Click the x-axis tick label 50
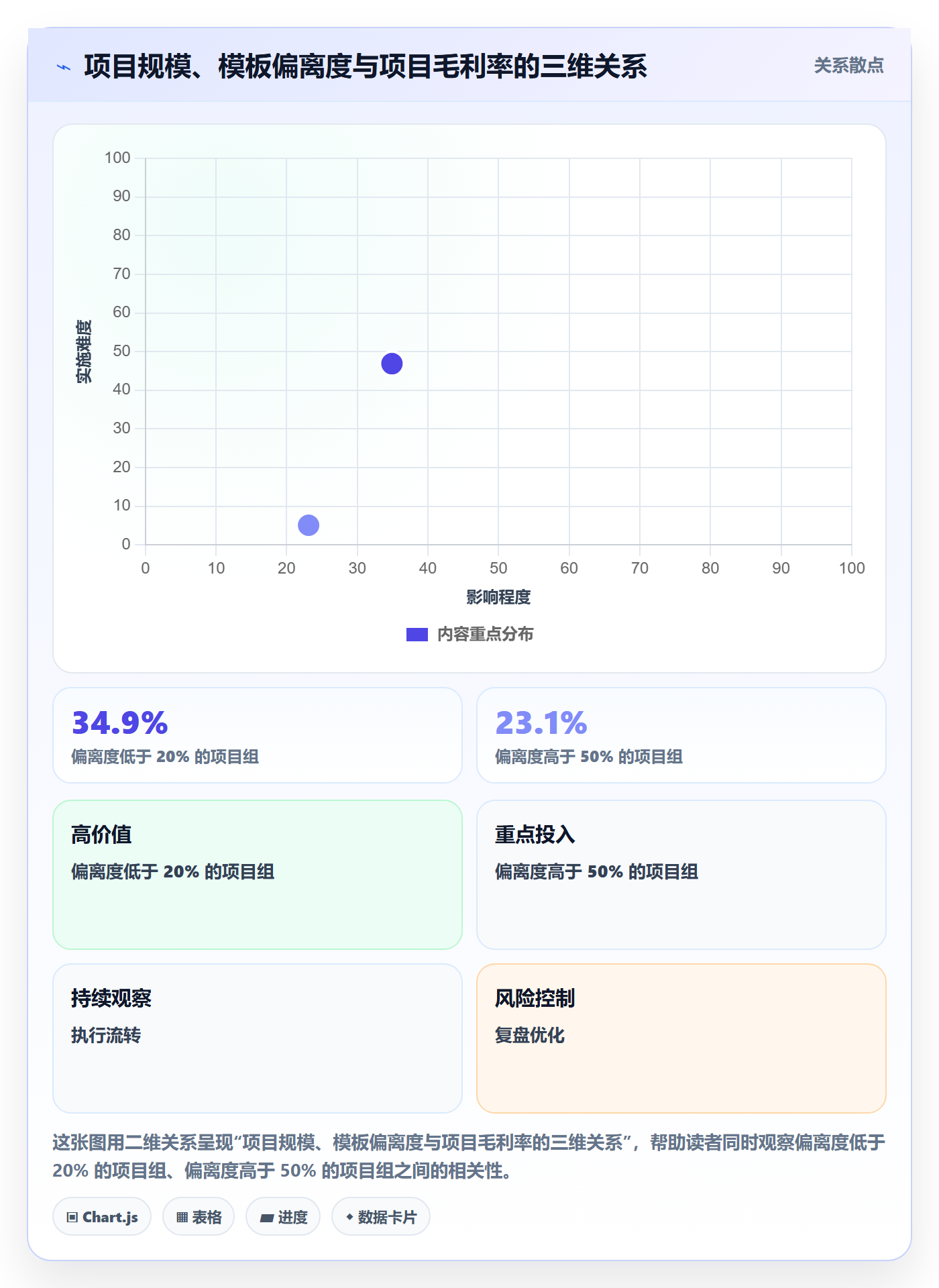Image resolution: width=939 pixels, height=1288 pixels. tap(498, 568)
